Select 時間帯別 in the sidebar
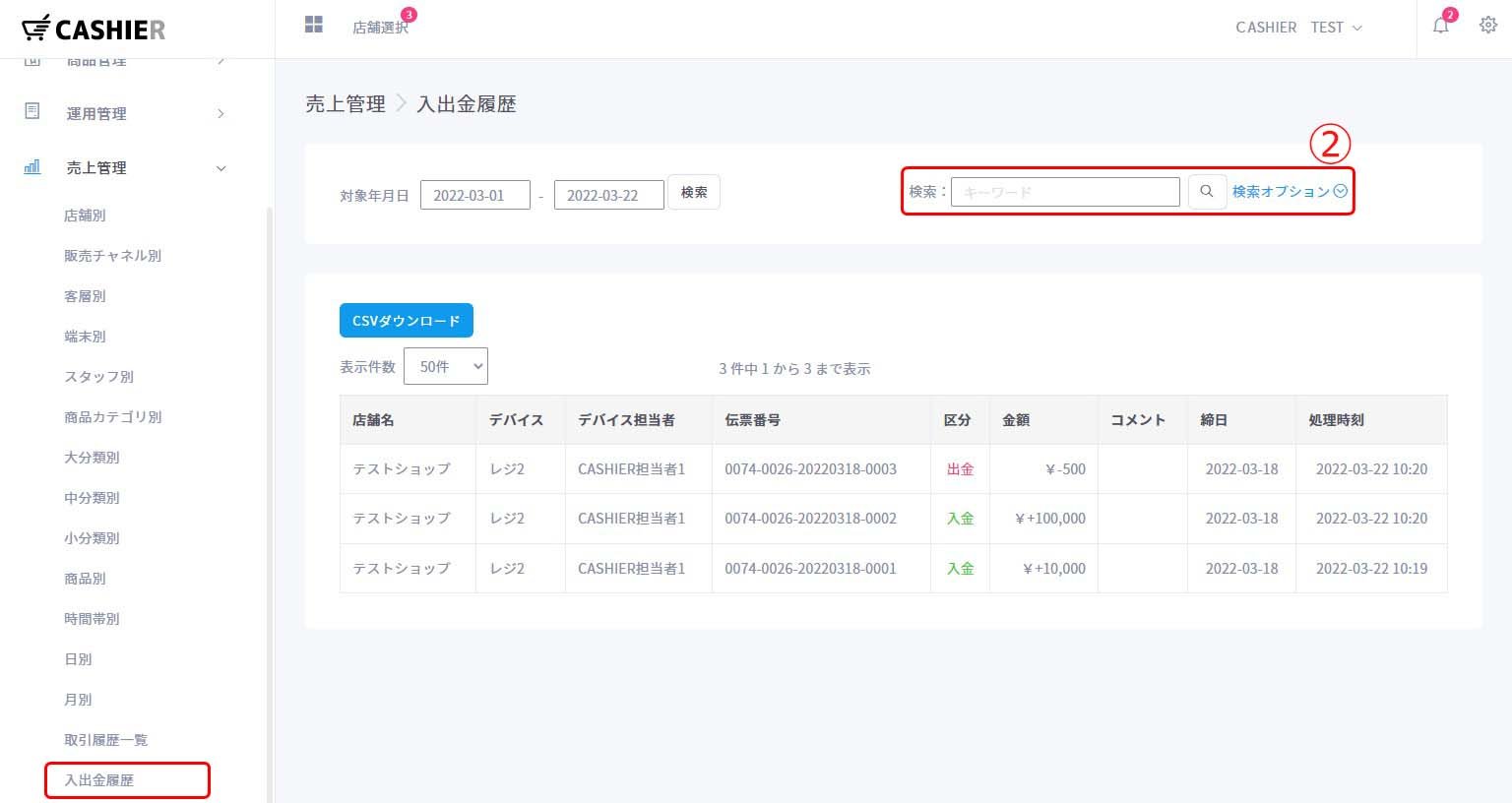 pyautogui.click(x=92, y=619)
